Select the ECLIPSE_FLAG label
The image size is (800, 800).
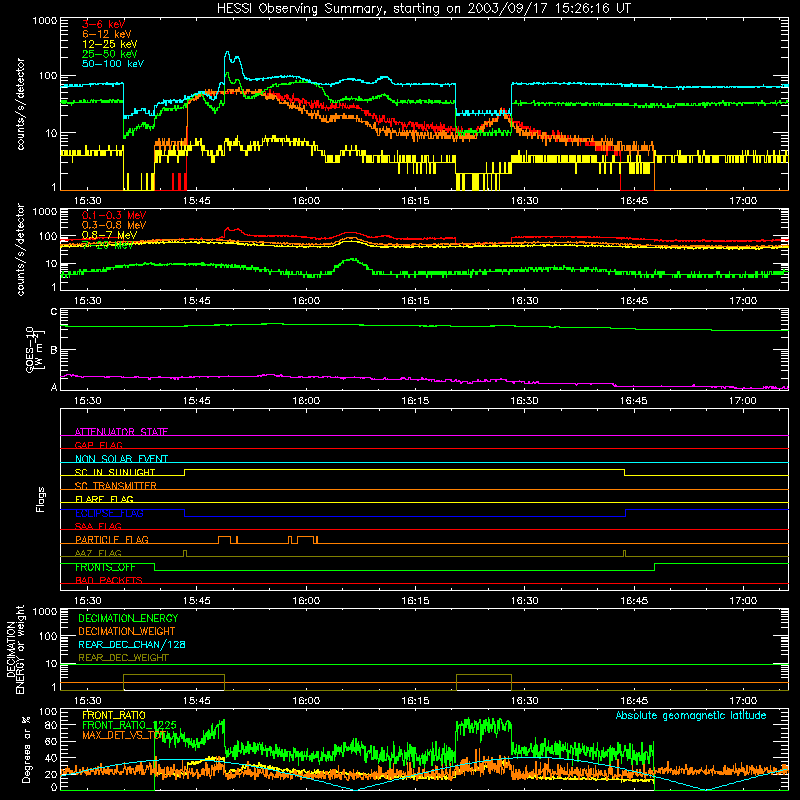click(x=109, y=513)
